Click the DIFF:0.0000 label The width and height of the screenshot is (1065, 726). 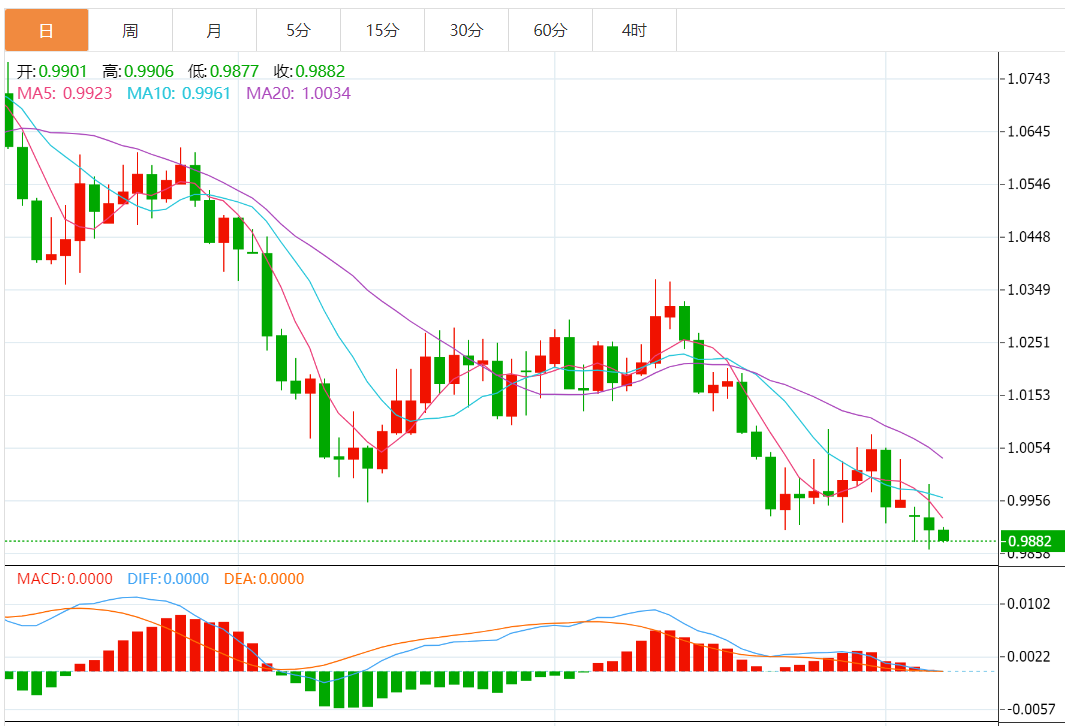point(168,579)
